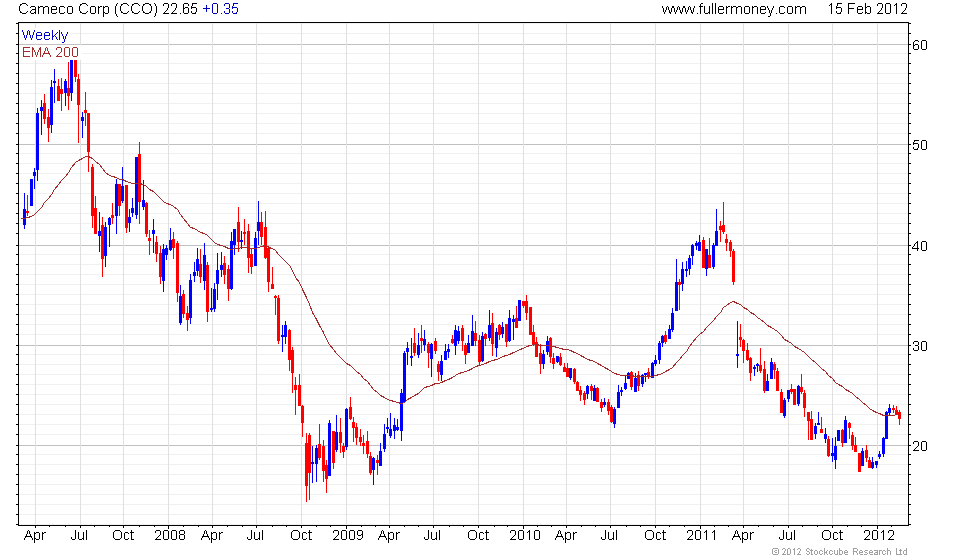
Task: Click the last Oct label before 2012
Action: 831,535
